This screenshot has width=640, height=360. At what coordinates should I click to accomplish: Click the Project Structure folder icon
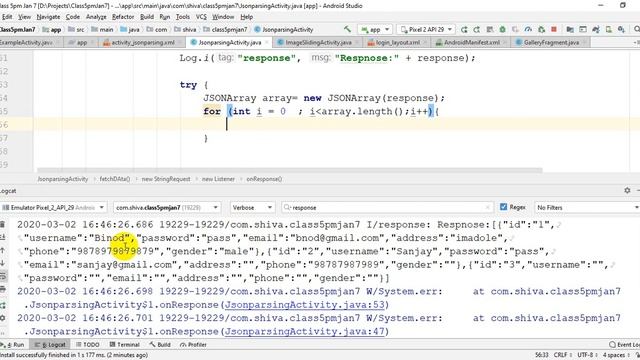570,29
